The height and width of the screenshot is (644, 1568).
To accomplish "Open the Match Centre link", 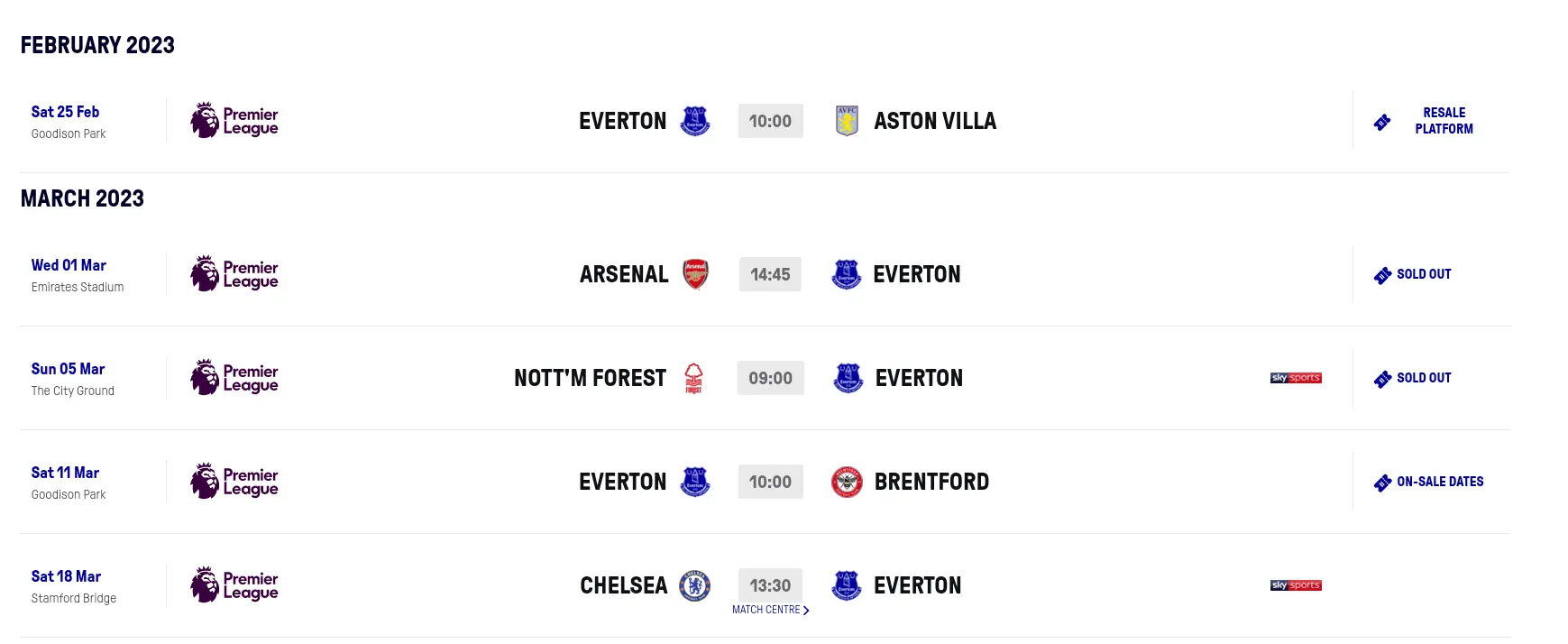I will click(x=766, y=610).
